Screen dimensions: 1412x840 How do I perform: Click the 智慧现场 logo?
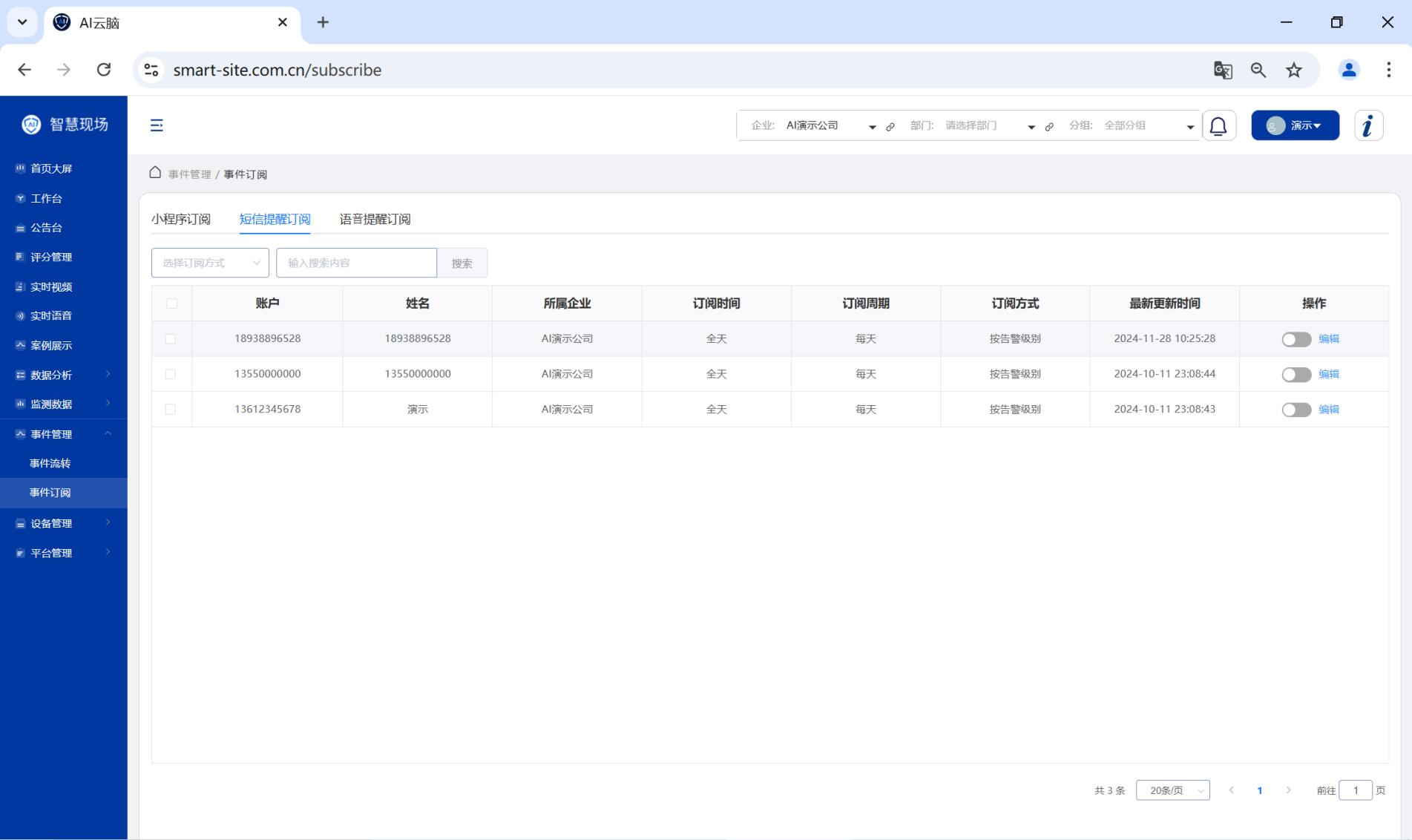tap(65, 125)
